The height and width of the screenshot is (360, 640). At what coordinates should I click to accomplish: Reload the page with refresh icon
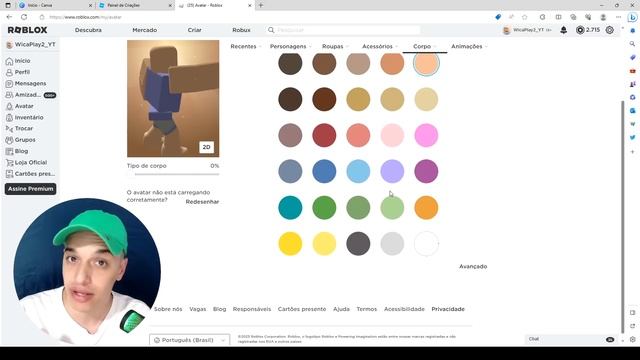click(24, 17)
